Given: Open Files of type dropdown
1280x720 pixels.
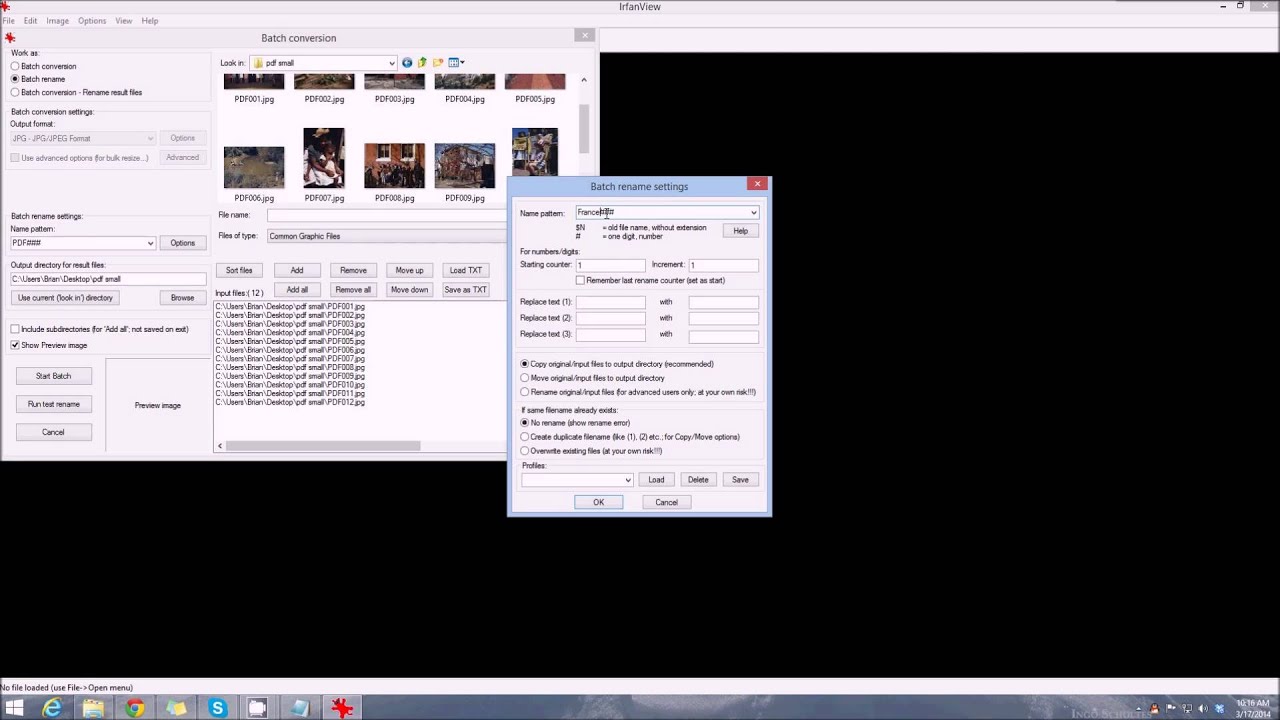Looking at the screenshot, I should (386, 236).
